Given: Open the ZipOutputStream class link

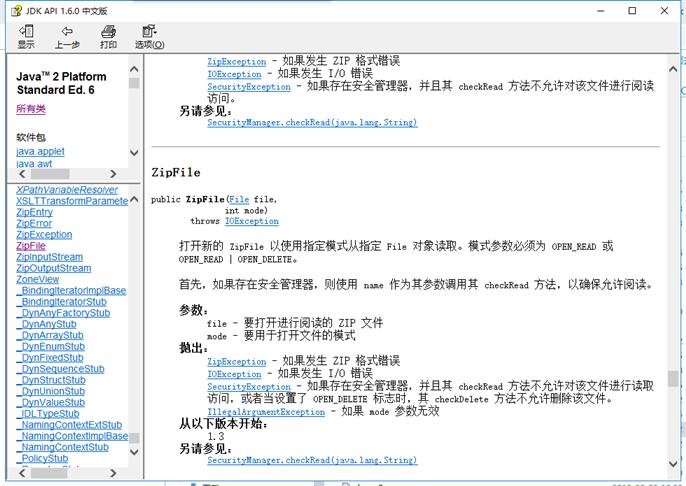Looking at the screenshot, I should (54, 268).
